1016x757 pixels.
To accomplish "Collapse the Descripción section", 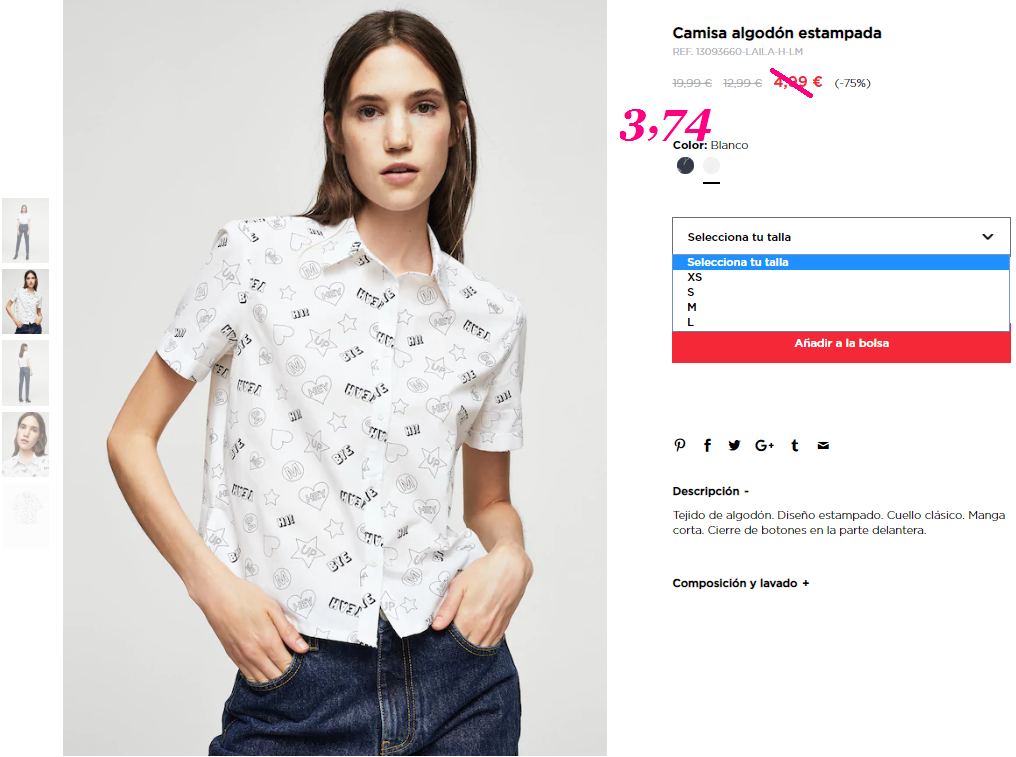I will (x=711, y=491).
